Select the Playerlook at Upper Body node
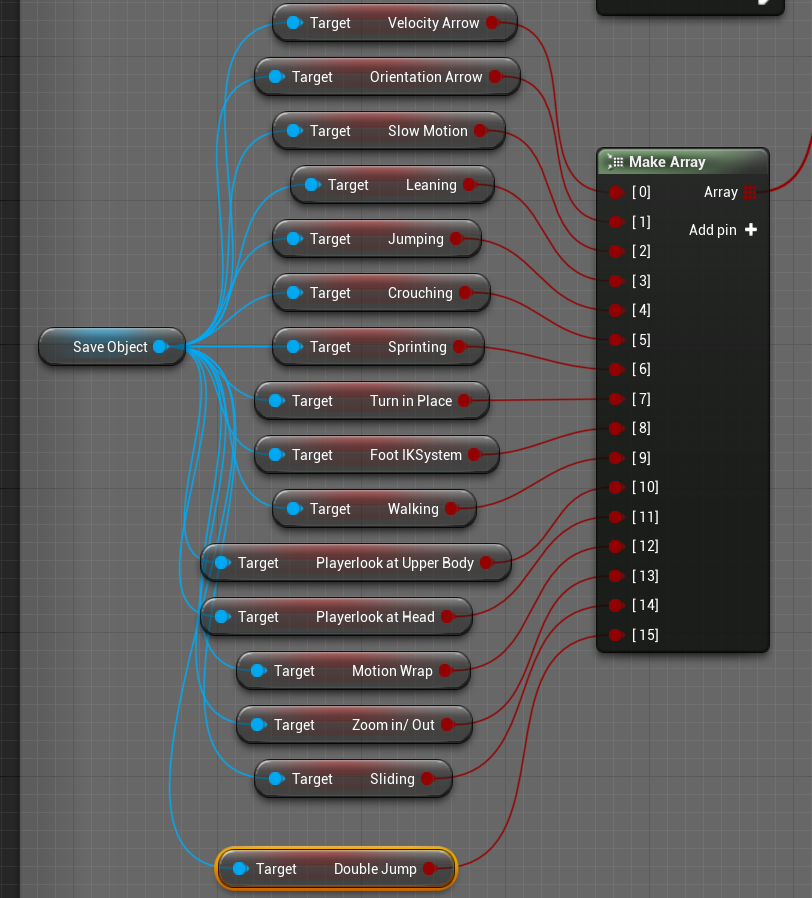The image size is (812, 898). (x=356, y=563)
